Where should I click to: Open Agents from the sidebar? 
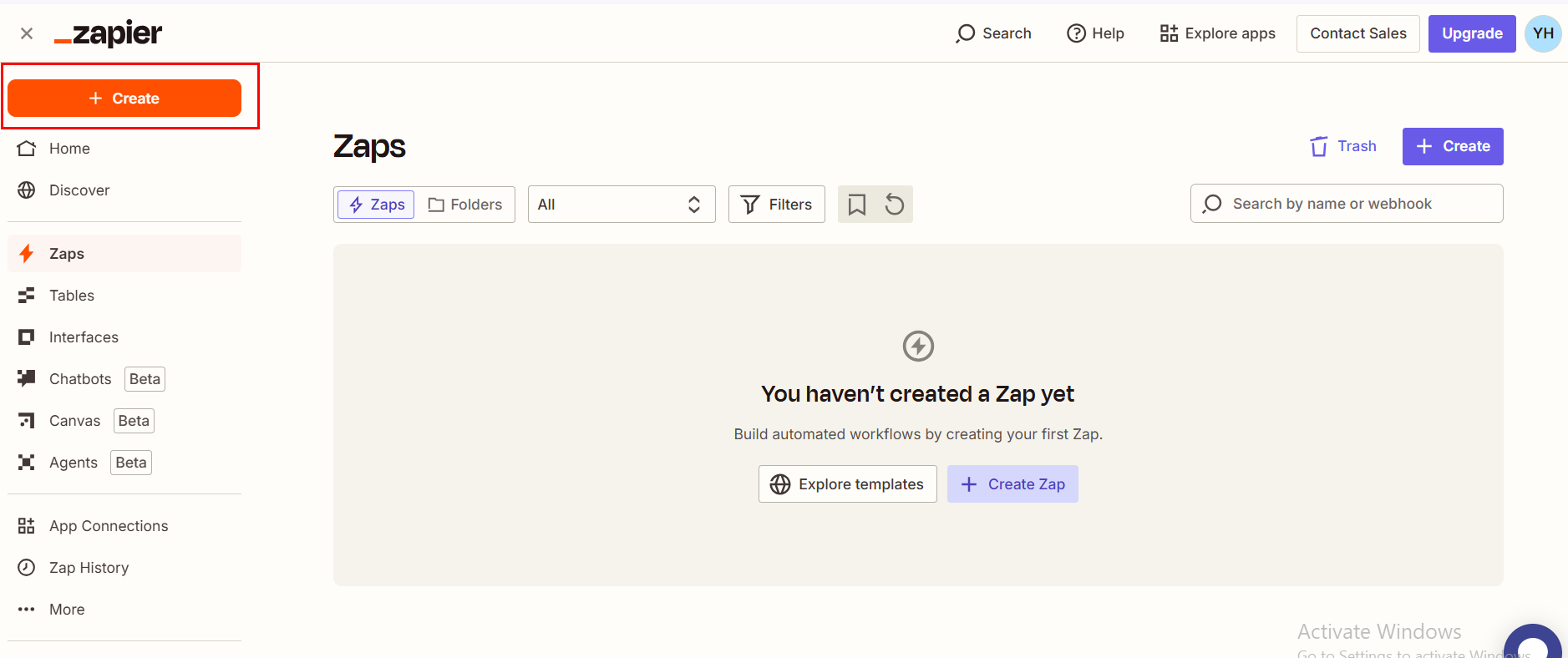click(x=74, y=463)
